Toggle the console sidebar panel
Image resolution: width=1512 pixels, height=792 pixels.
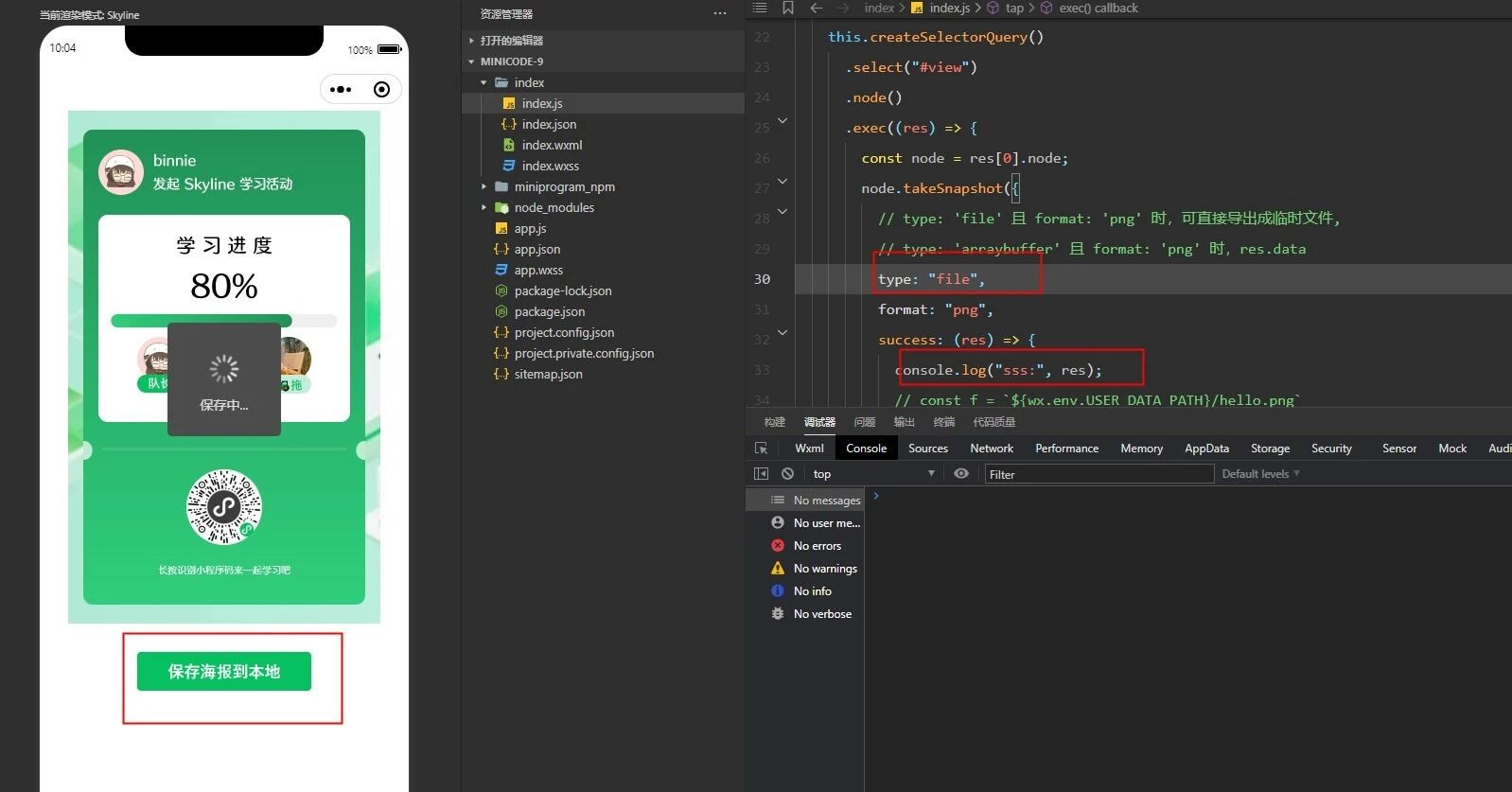[761, 474]
